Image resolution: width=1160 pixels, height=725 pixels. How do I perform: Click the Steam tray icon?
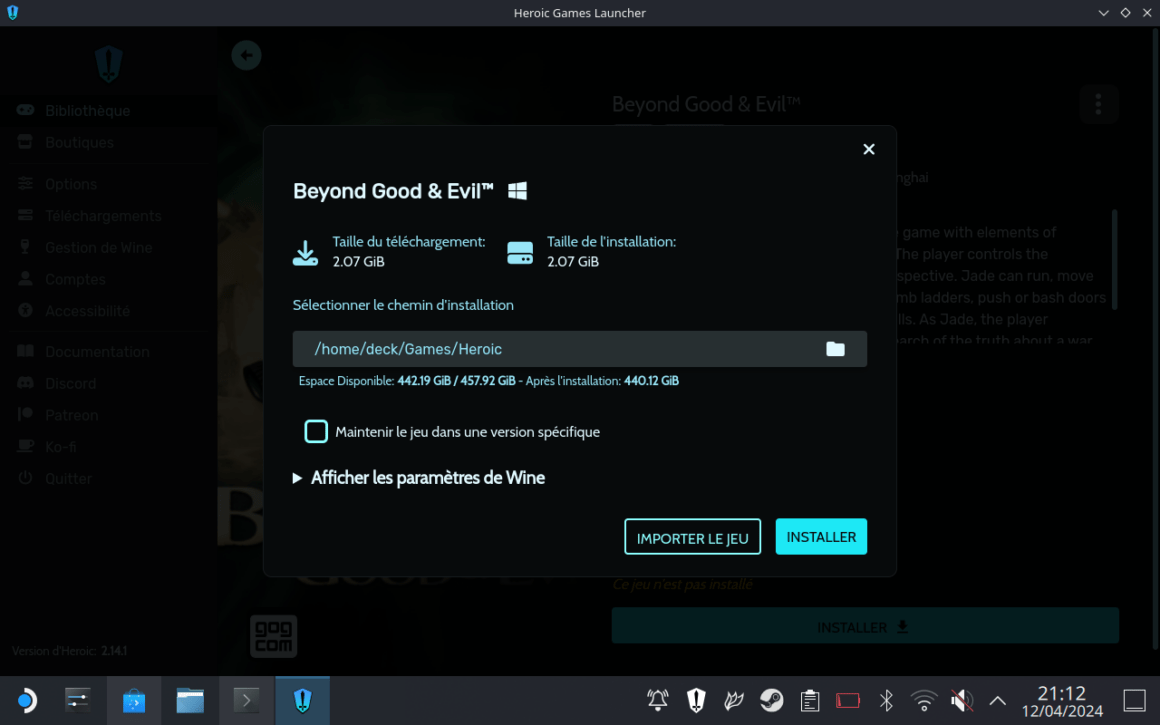tap(772, 700)
